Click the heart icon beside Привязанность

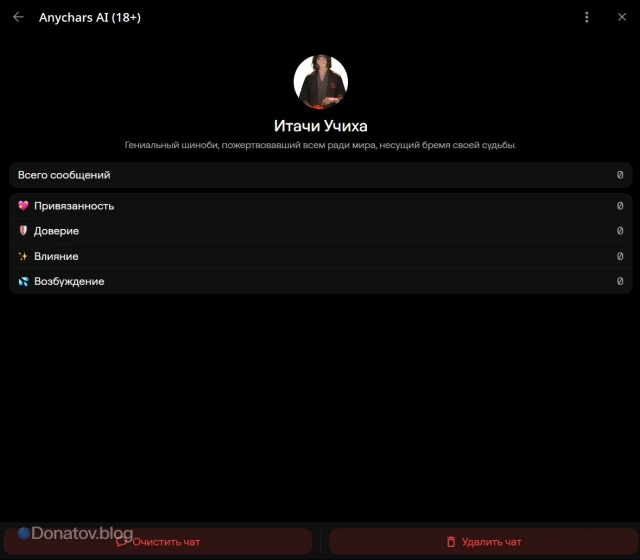click(23, 206)
